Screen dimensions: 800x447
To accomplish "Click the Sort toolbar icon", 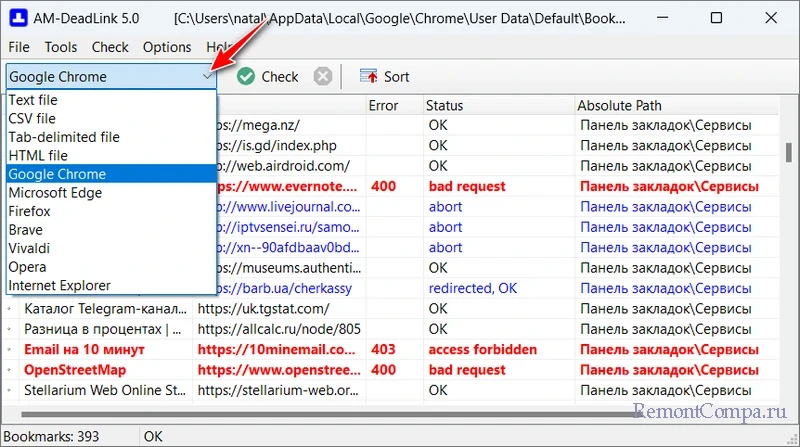I will (x=369, y=77).
